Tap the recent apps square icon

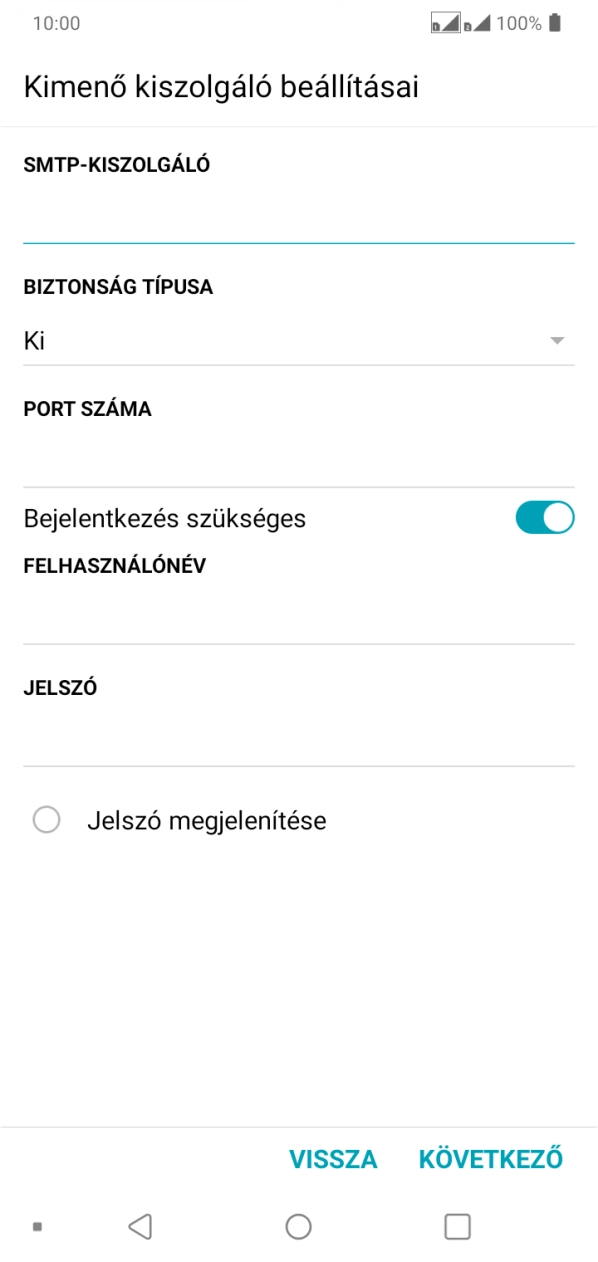[458, 1224]
